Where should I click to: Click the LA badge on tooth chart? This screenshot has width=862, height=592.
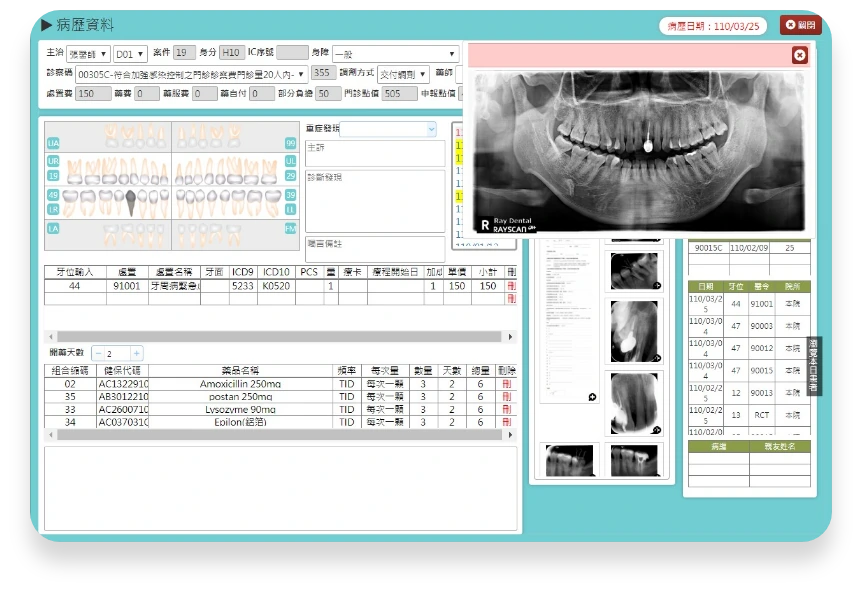53,229
